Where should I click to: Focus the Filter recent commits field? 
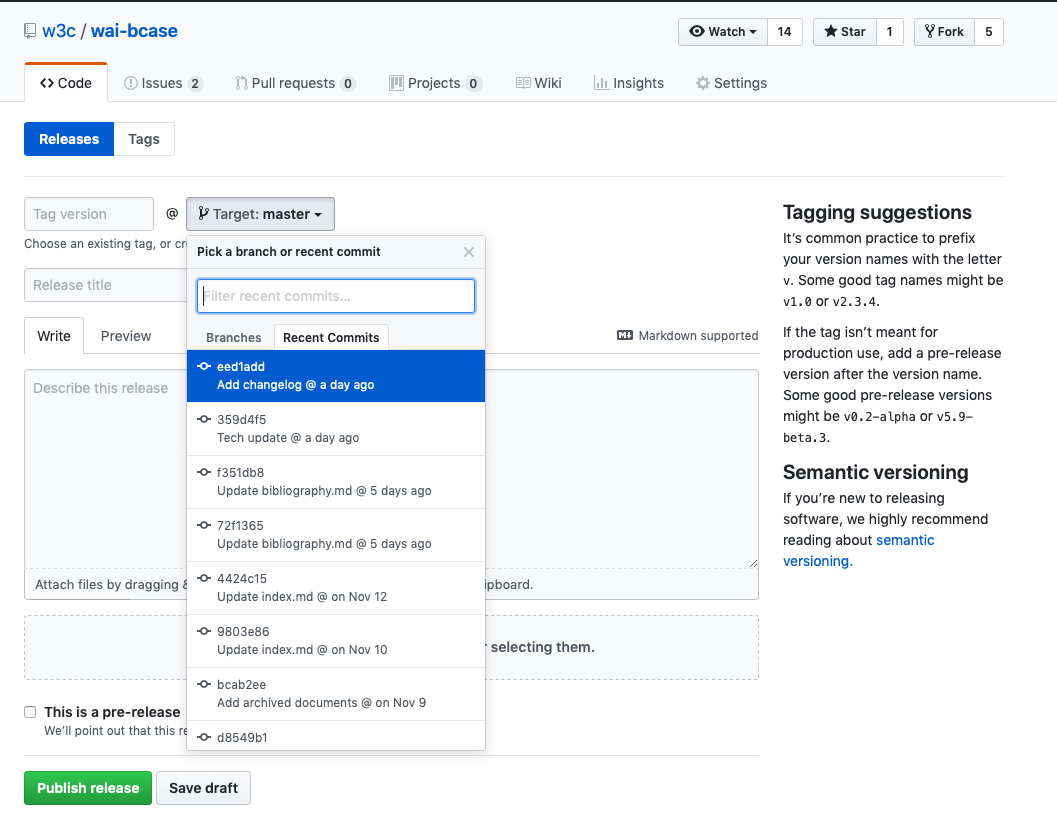tap(336, 296)
